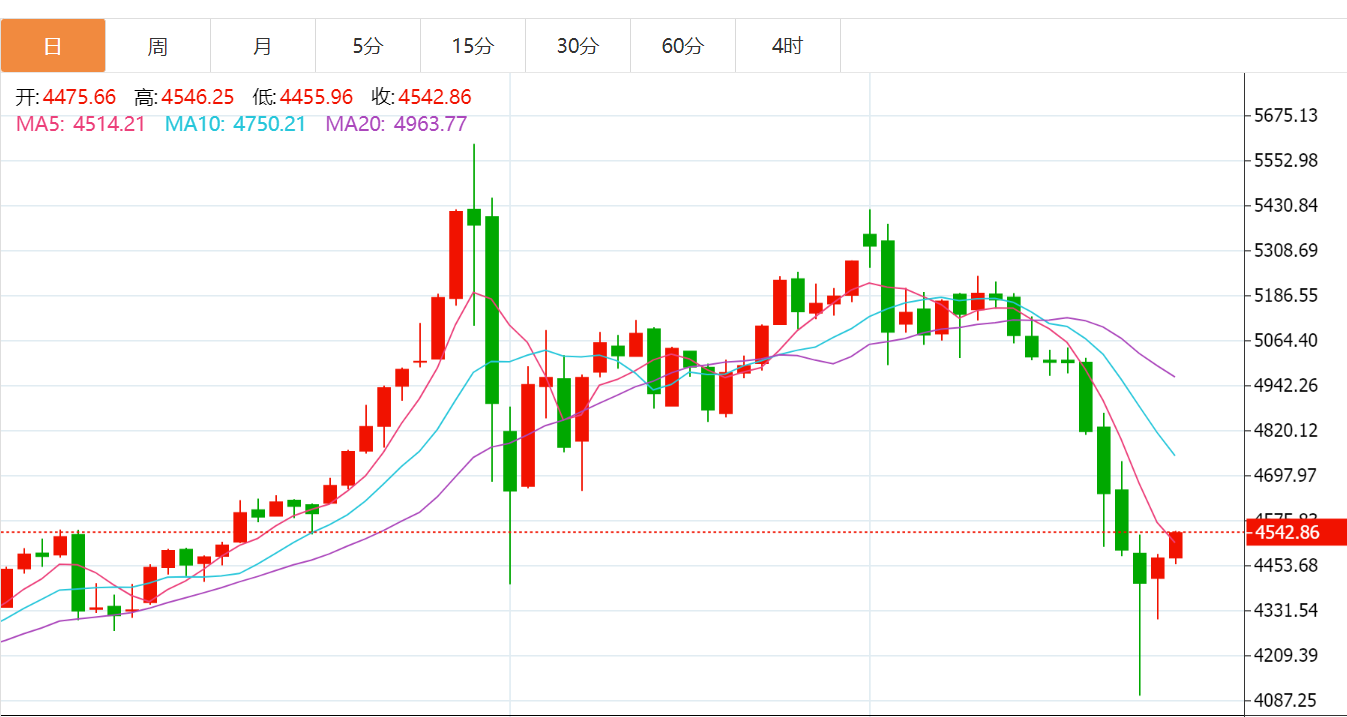
Task: Show the 30分 interval chart
Action: 578,46
